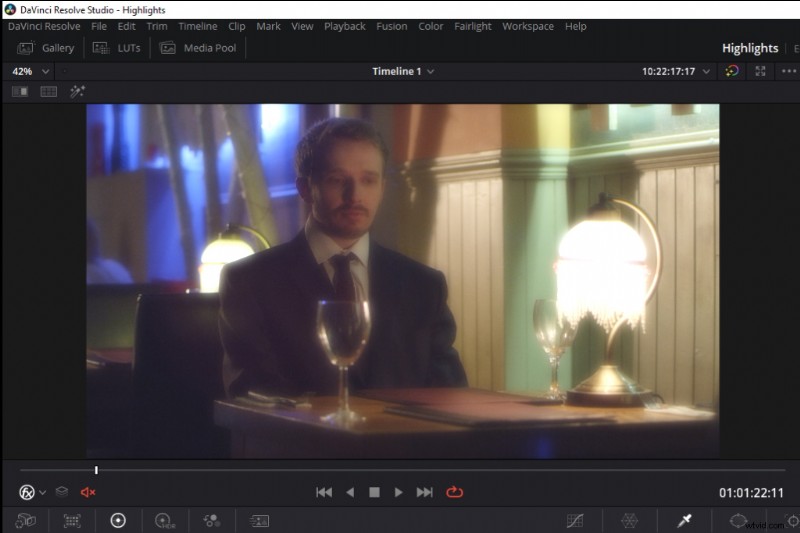Image resolution: width=800 pixels, height=533 pixels.
Task: Open the viewer options three-dot menu
Action: click(x=789, y=71)
